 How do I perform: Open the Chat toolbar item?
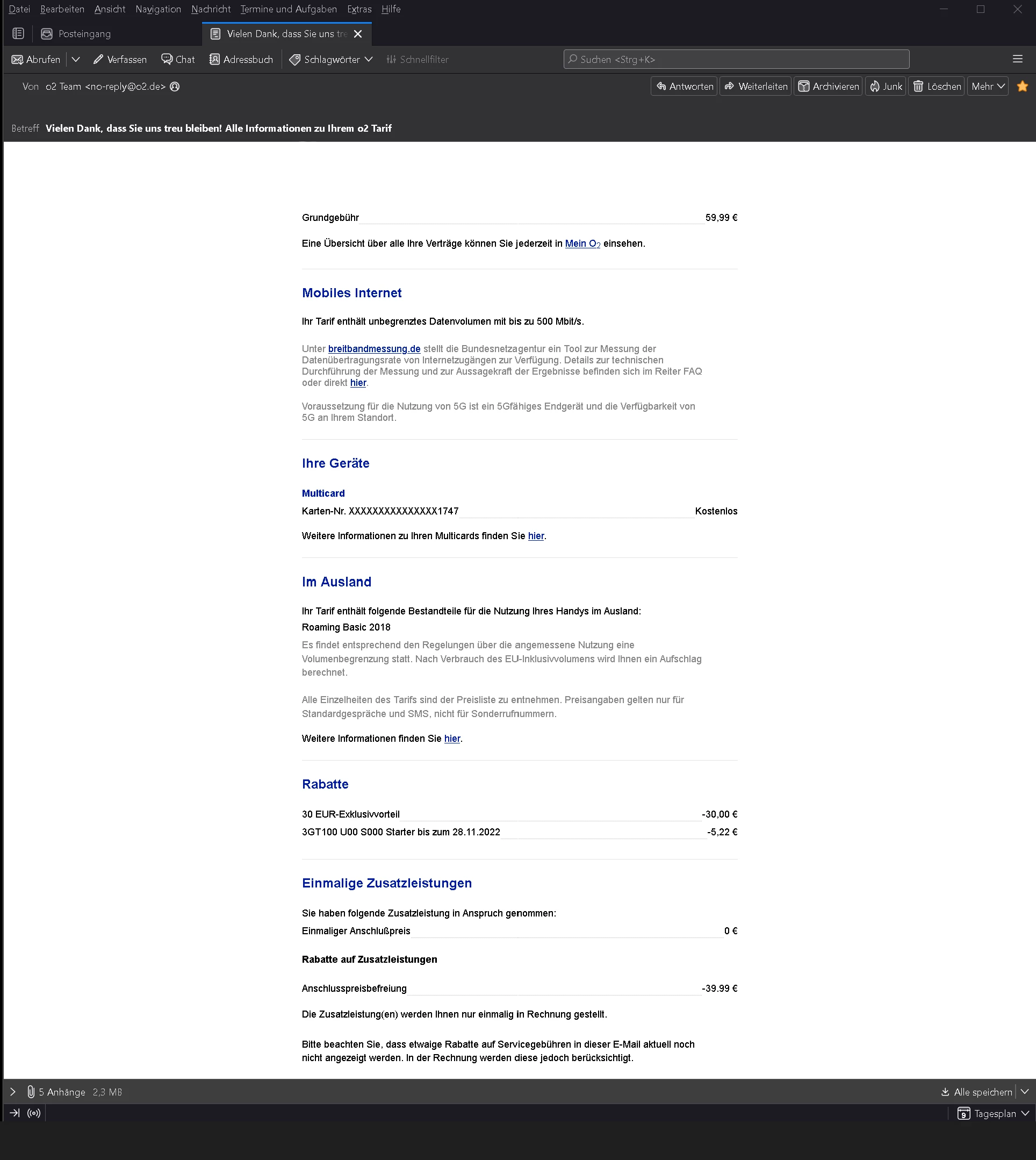(178, 59)
